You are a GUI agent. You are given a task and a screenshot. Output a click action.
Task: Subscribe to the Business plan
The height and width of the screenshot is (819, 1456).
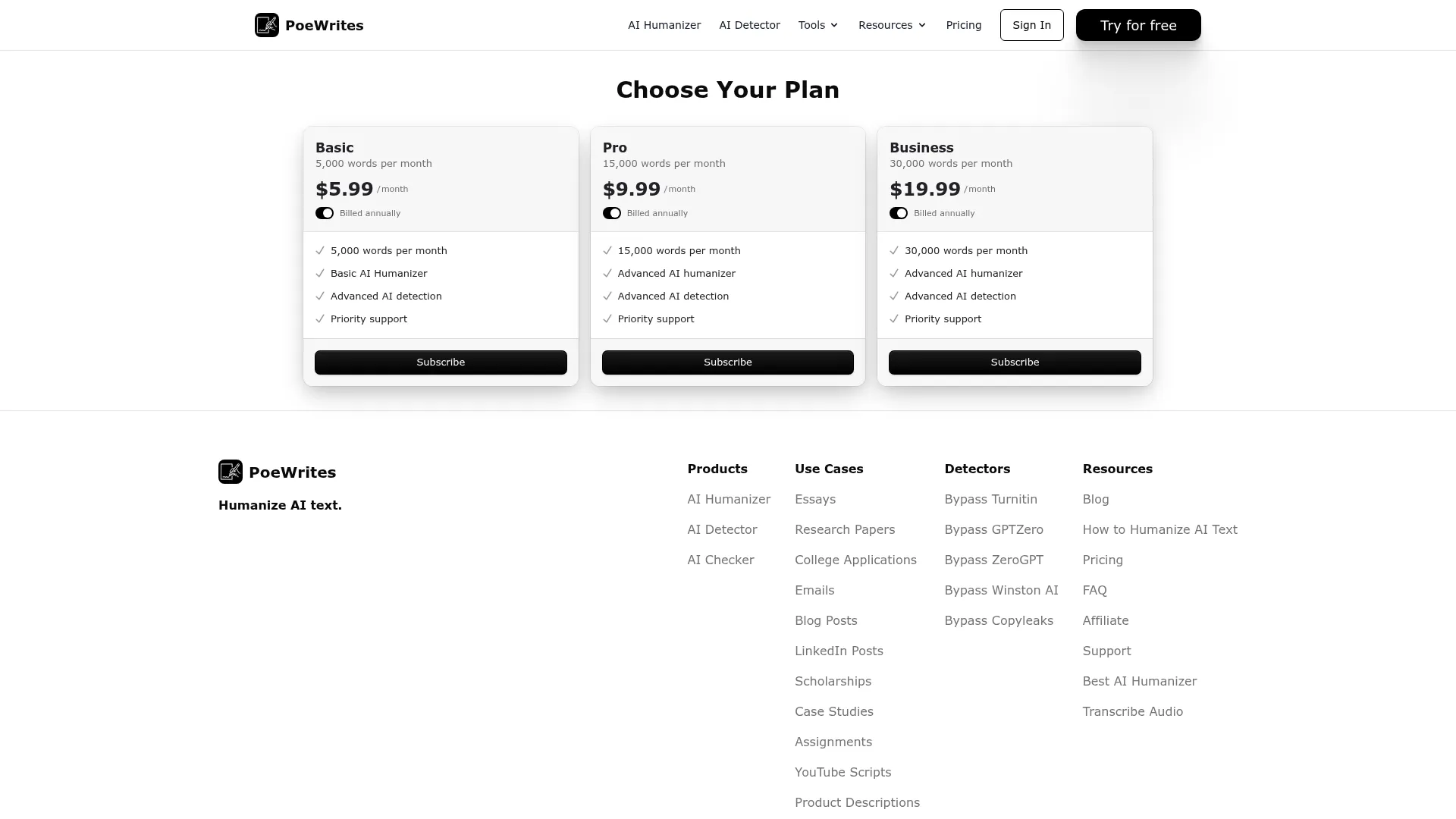(1015, 362)
